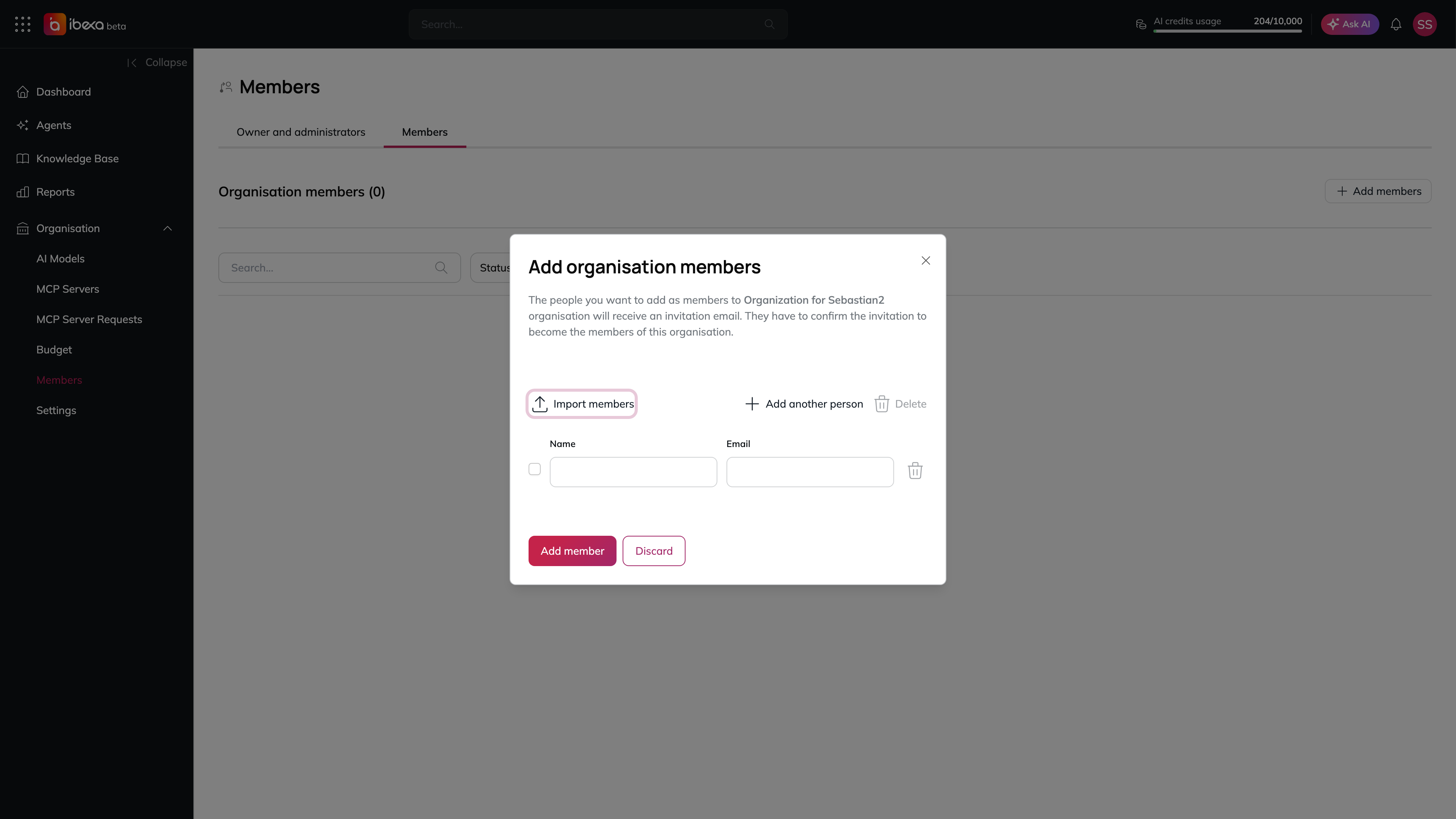Viewport: 1456px width, 819px height.
Task: Collapse the sidebar
Action: [x=157, y=62]
